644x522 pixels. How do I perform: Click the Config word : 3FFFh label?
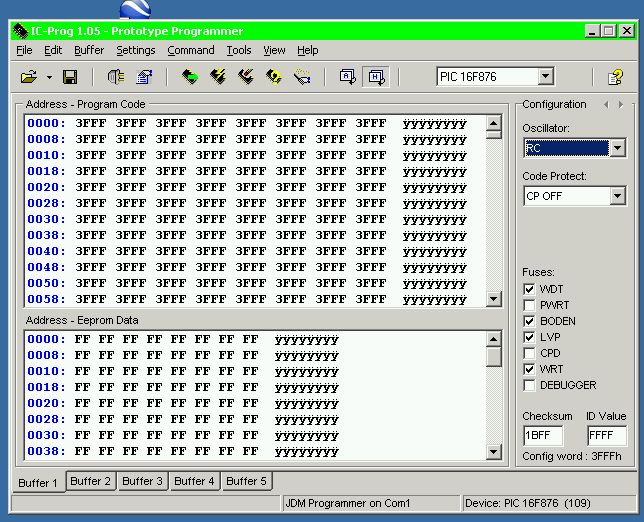(572, 456)
